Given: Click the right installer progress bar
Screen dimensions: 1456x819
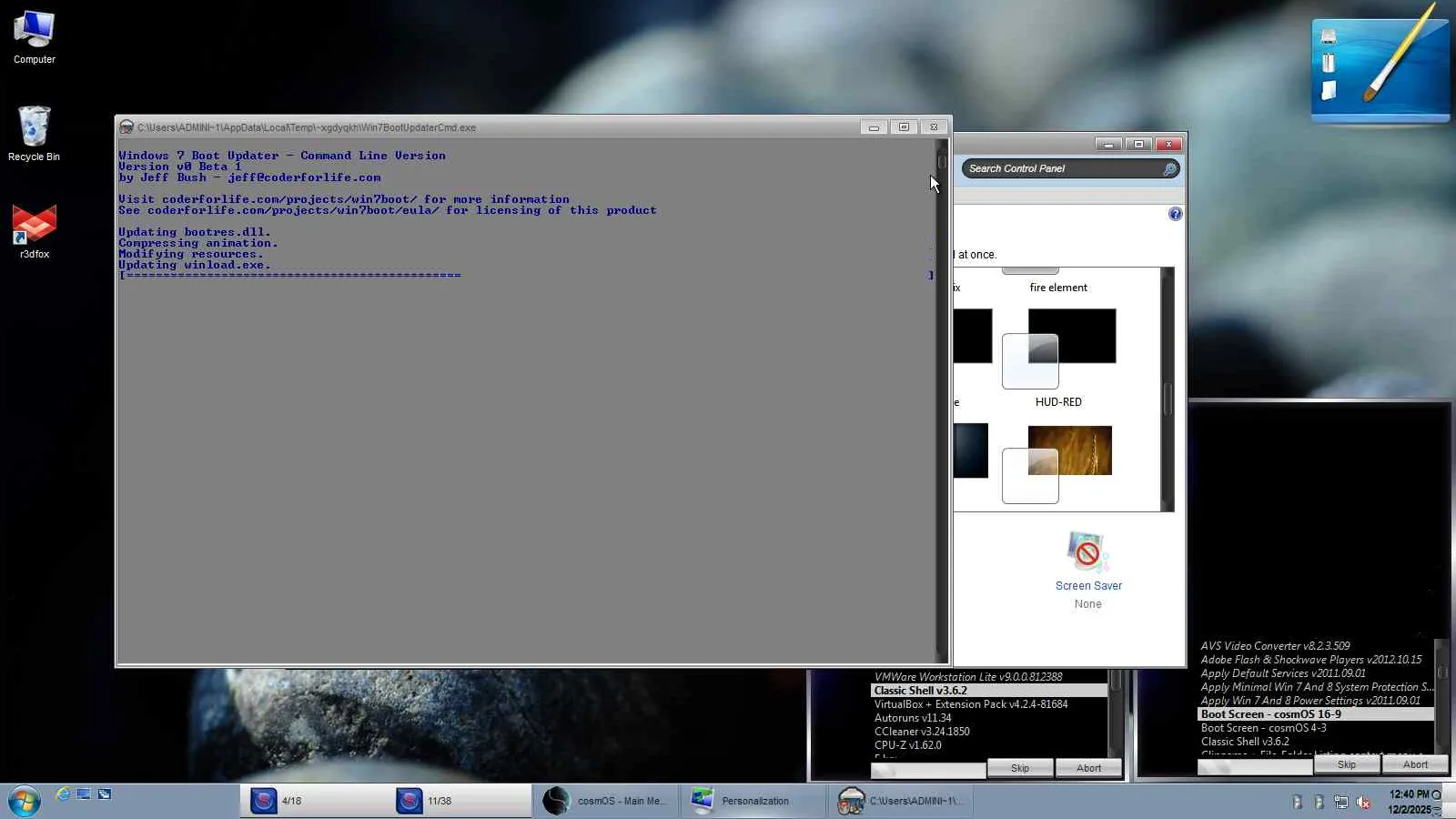Looking at the screenshot, I should pyautogui.click(x=1255, y=767).
